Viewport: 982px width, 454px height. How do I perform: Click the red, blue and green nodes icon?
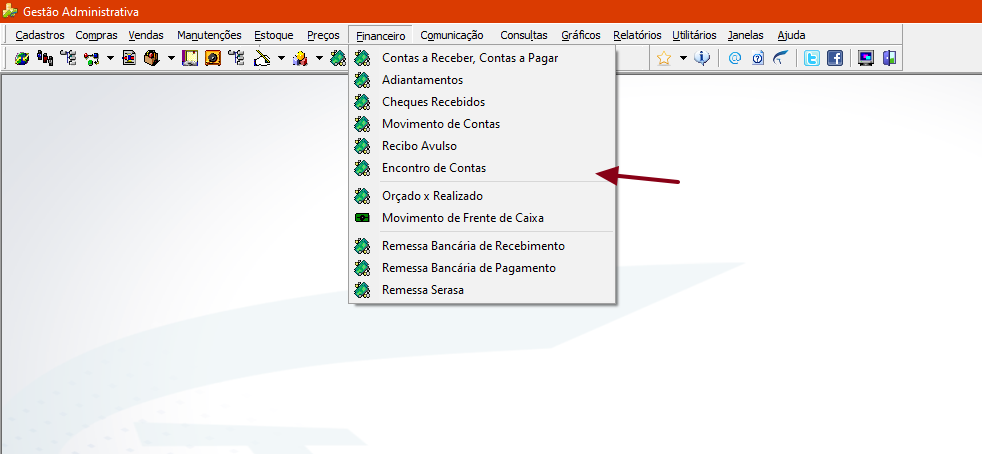point(92,58)
